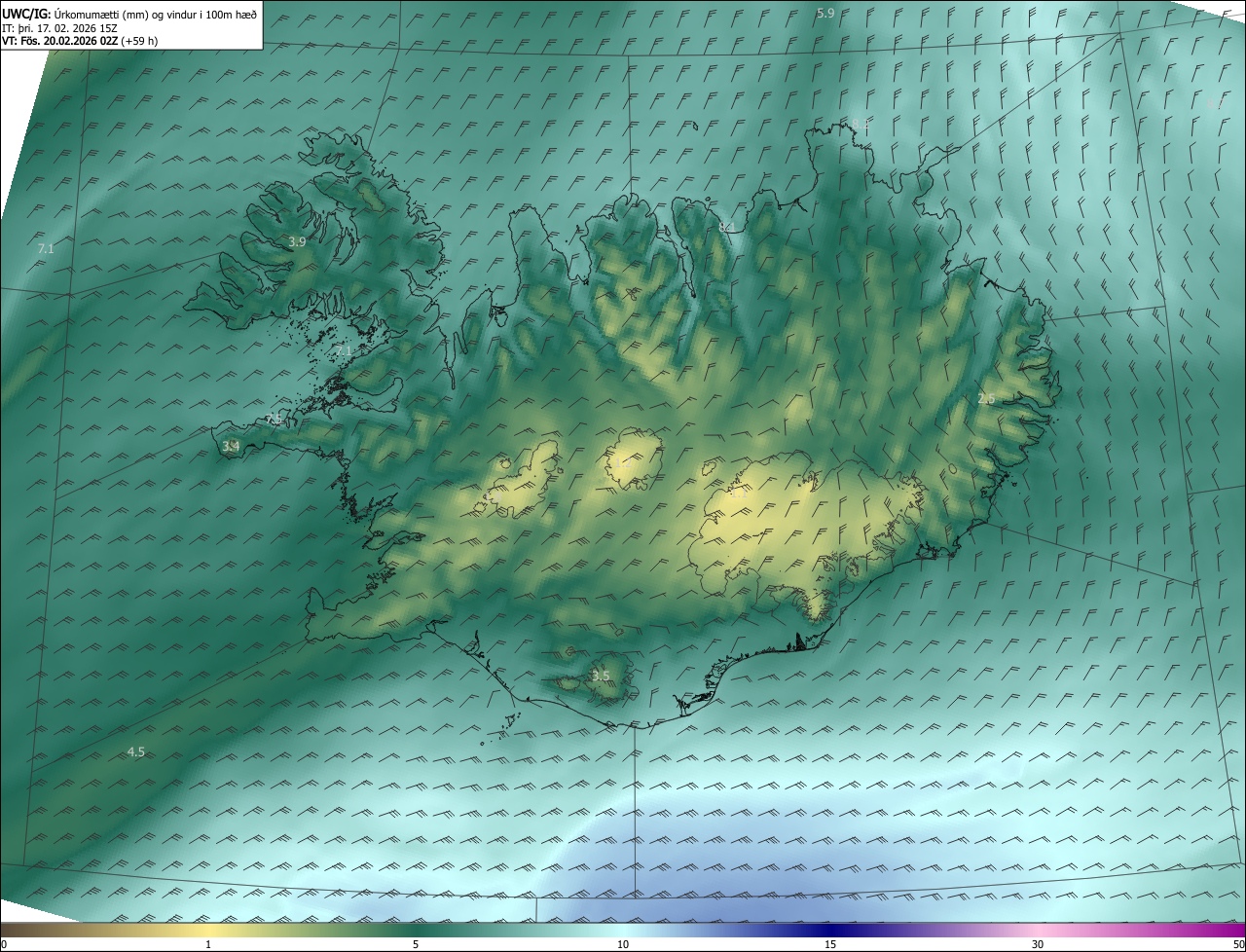Click the 'IT: þri. 17. 02. 2026 15Z' line
The image size is (1246, 952).
pos(60,28)
